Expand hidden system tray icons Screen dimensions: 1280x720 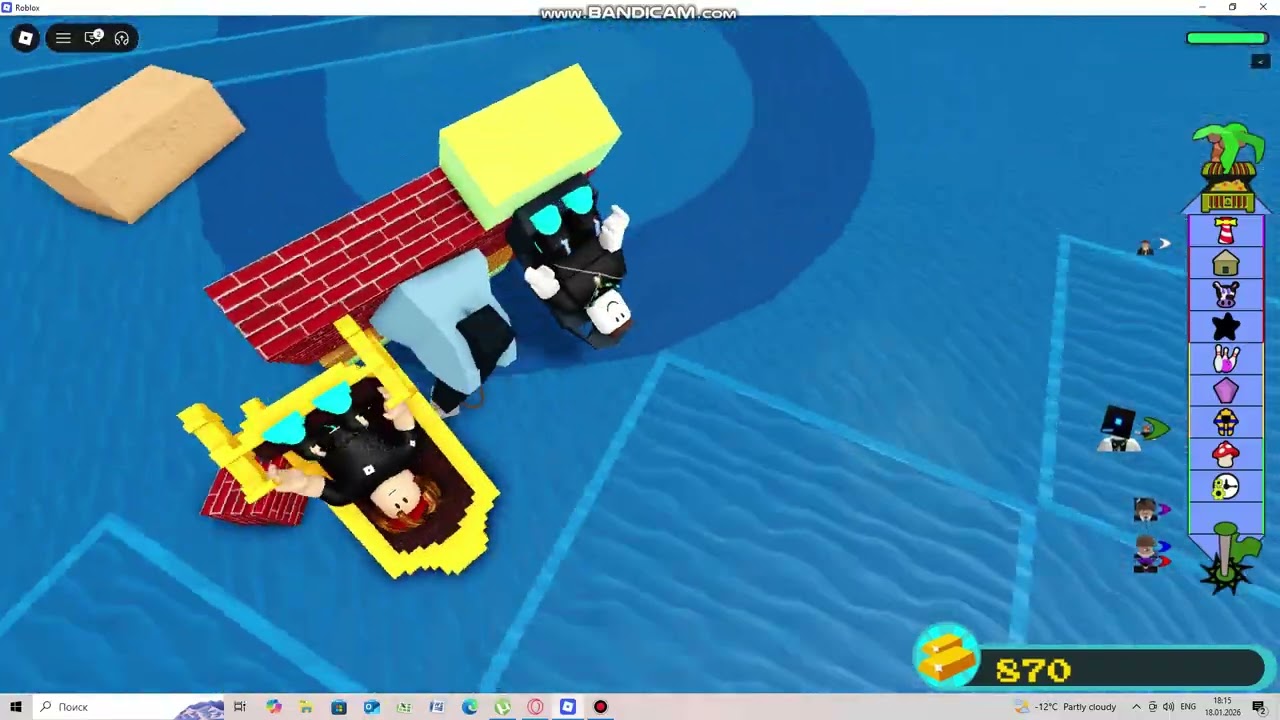[x=1136, y=707]
